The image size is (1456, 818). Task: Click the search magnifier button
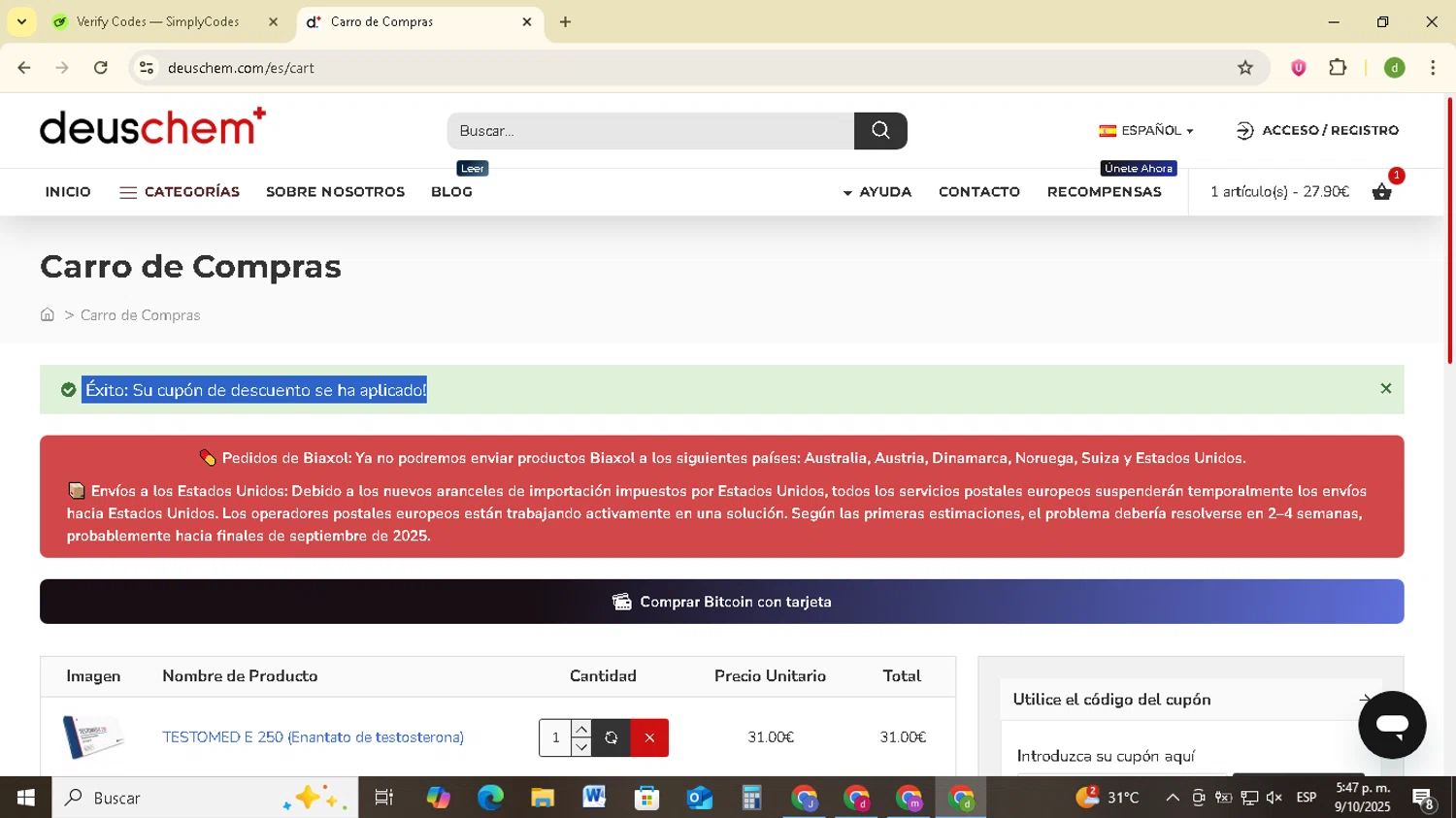pyautogui.click(x=880, y=131)
